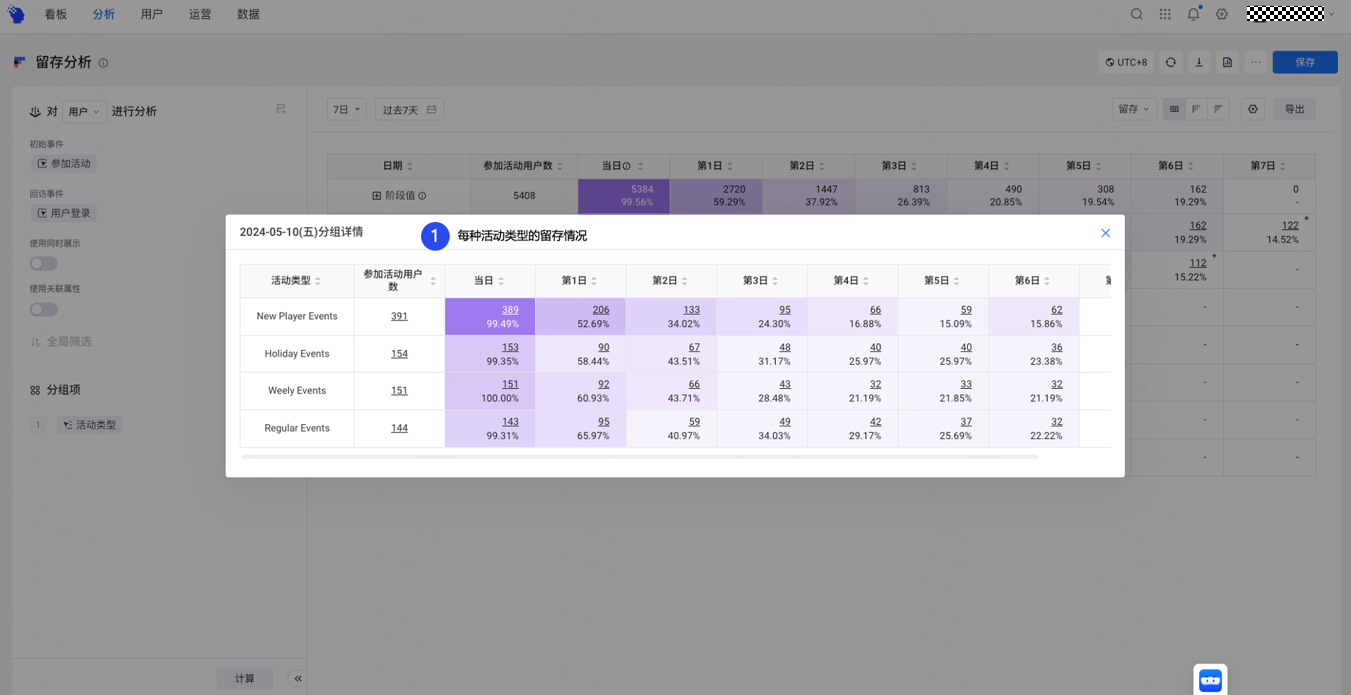Go to the 用户 tab in the top bar
The image size is (1351, 695).
click(152, 15)
